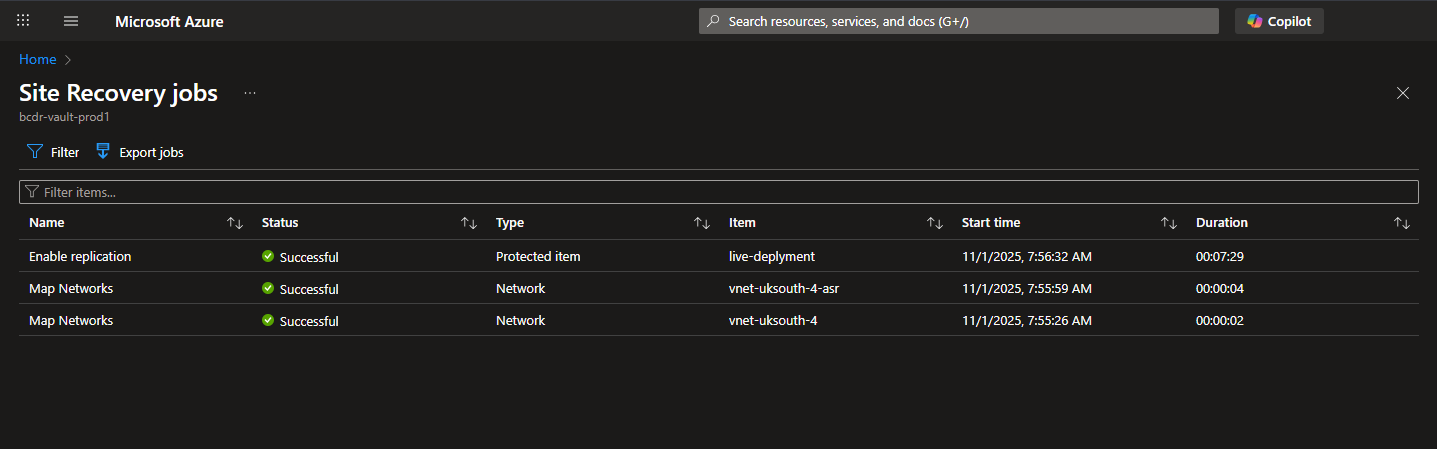Sort by Start time column arrows
The height and width of the screenshot is (449, 1437).
(1168, 223)
